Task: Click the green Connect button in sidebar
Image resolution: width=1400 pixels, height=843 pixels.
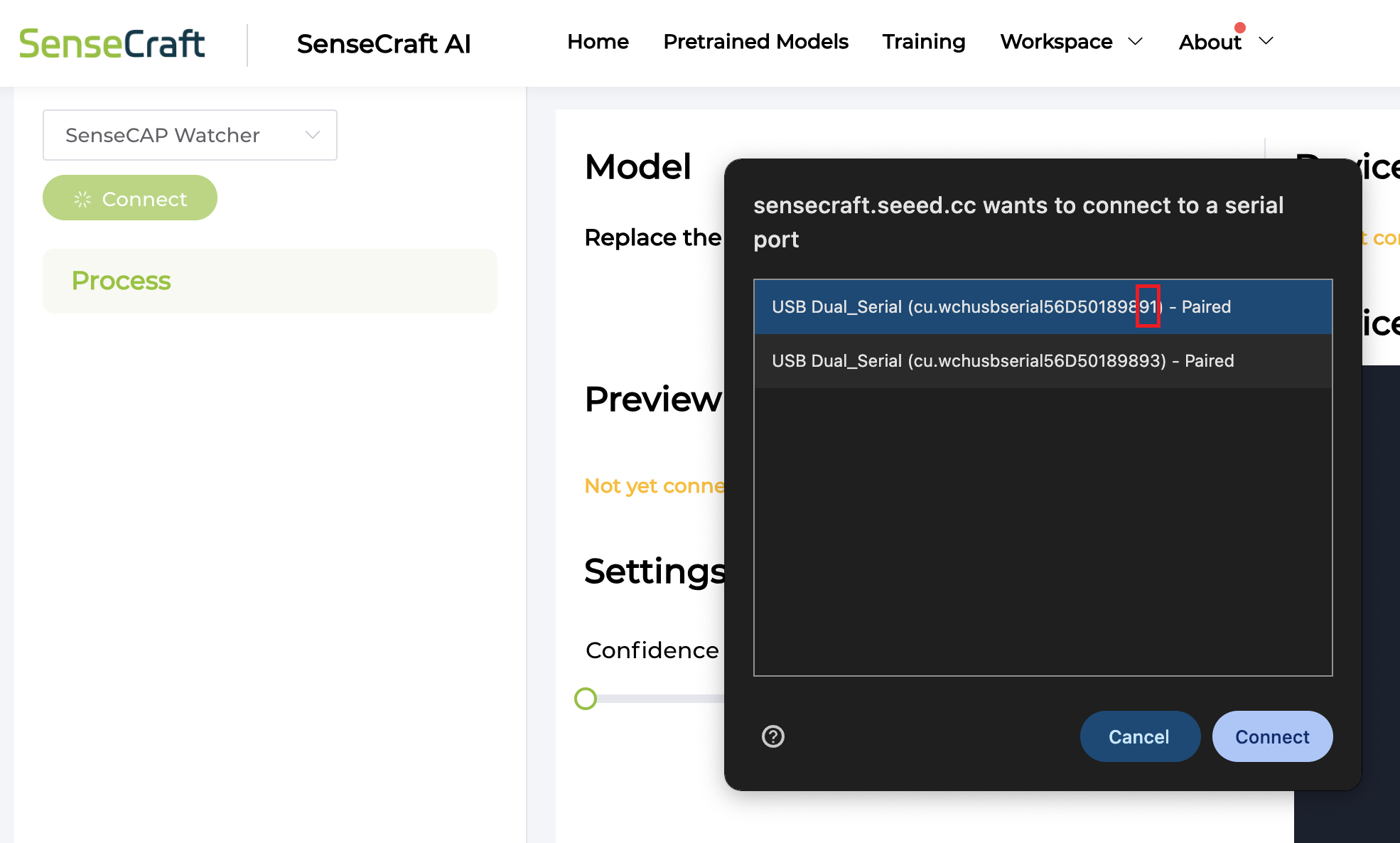Action: pos(130,198)
